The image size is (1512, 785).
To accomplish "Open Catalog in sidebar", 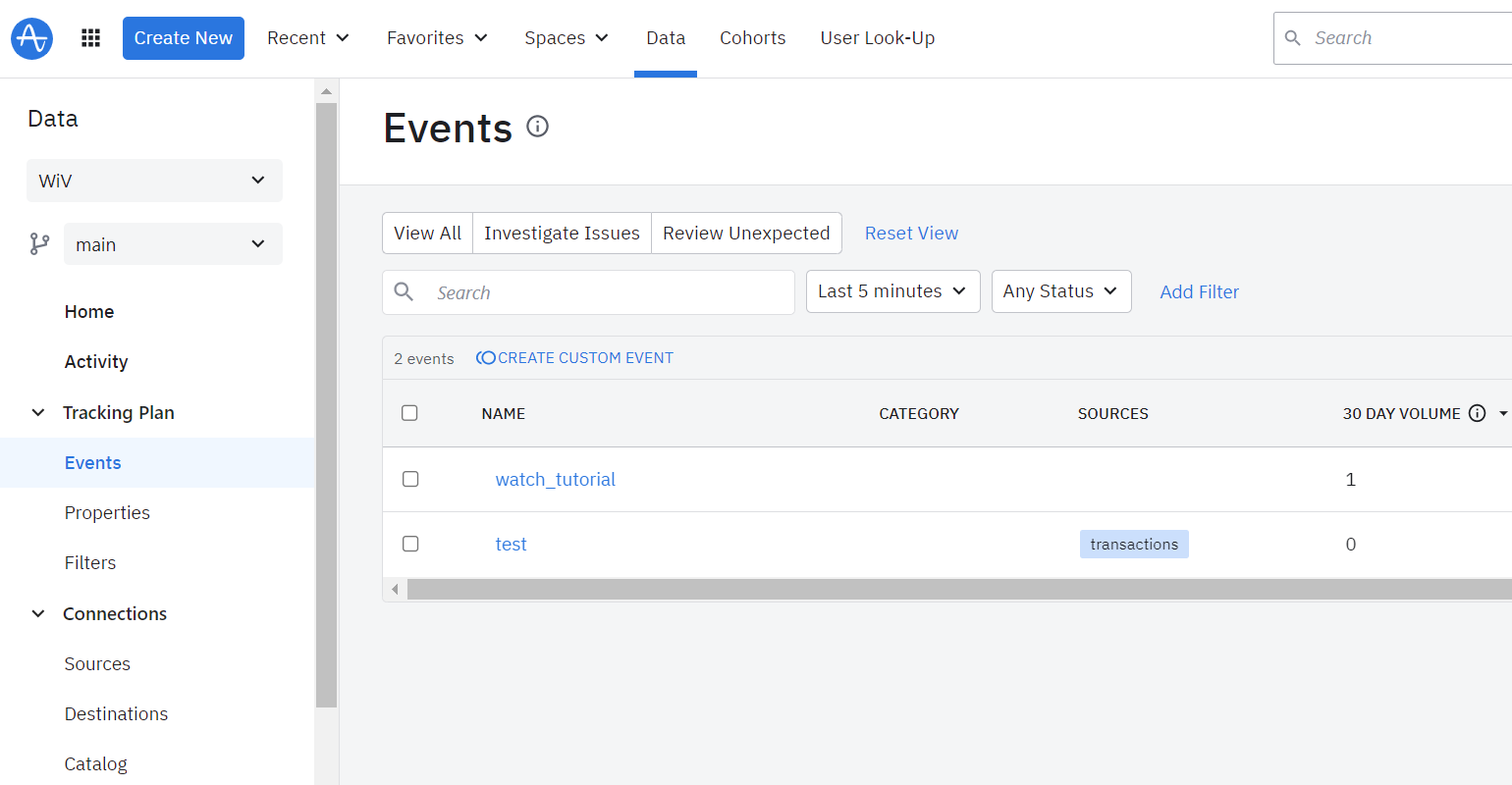I will [x=95, y=764].
